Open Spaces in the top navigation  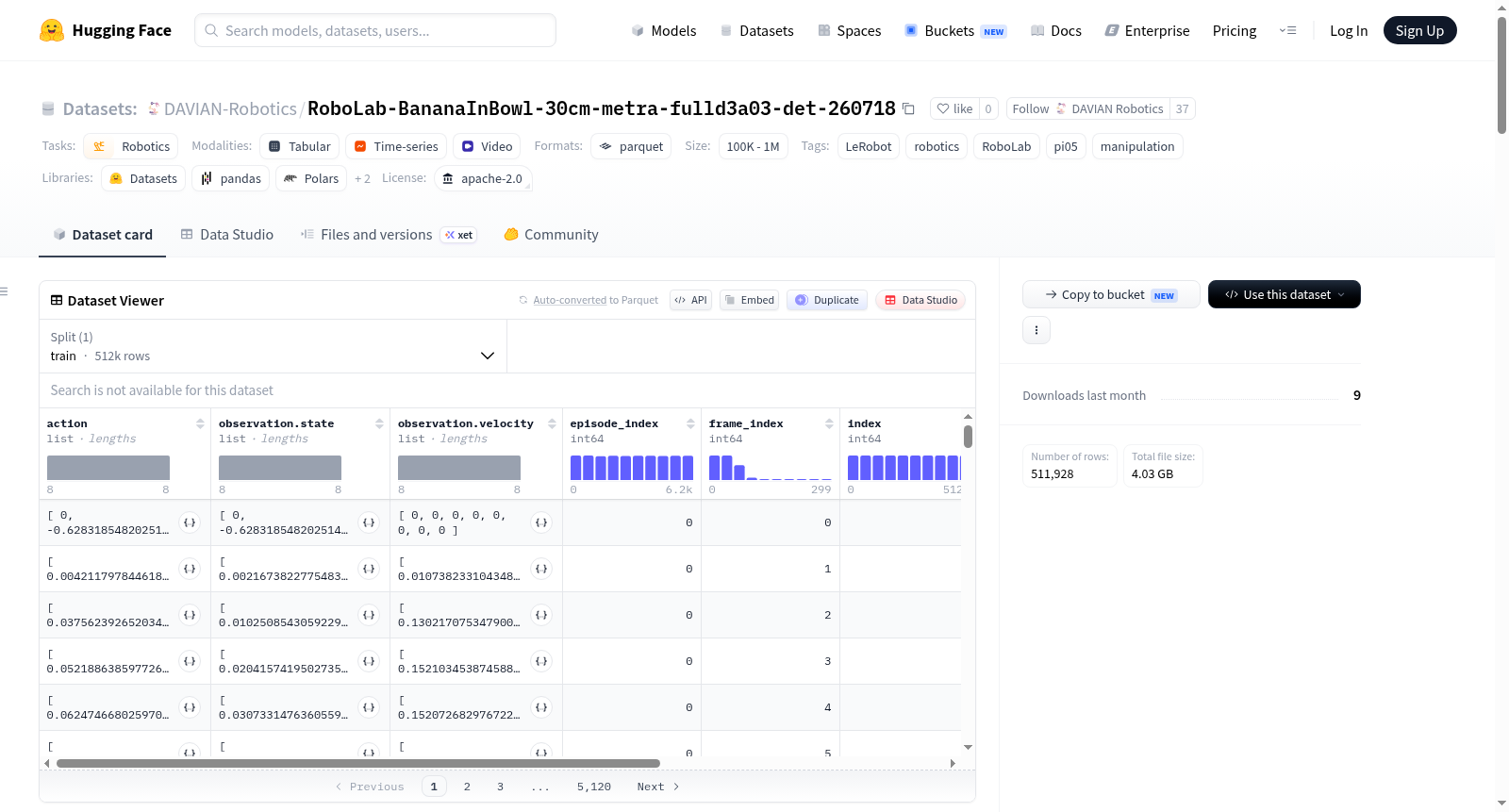coord(849,31)
